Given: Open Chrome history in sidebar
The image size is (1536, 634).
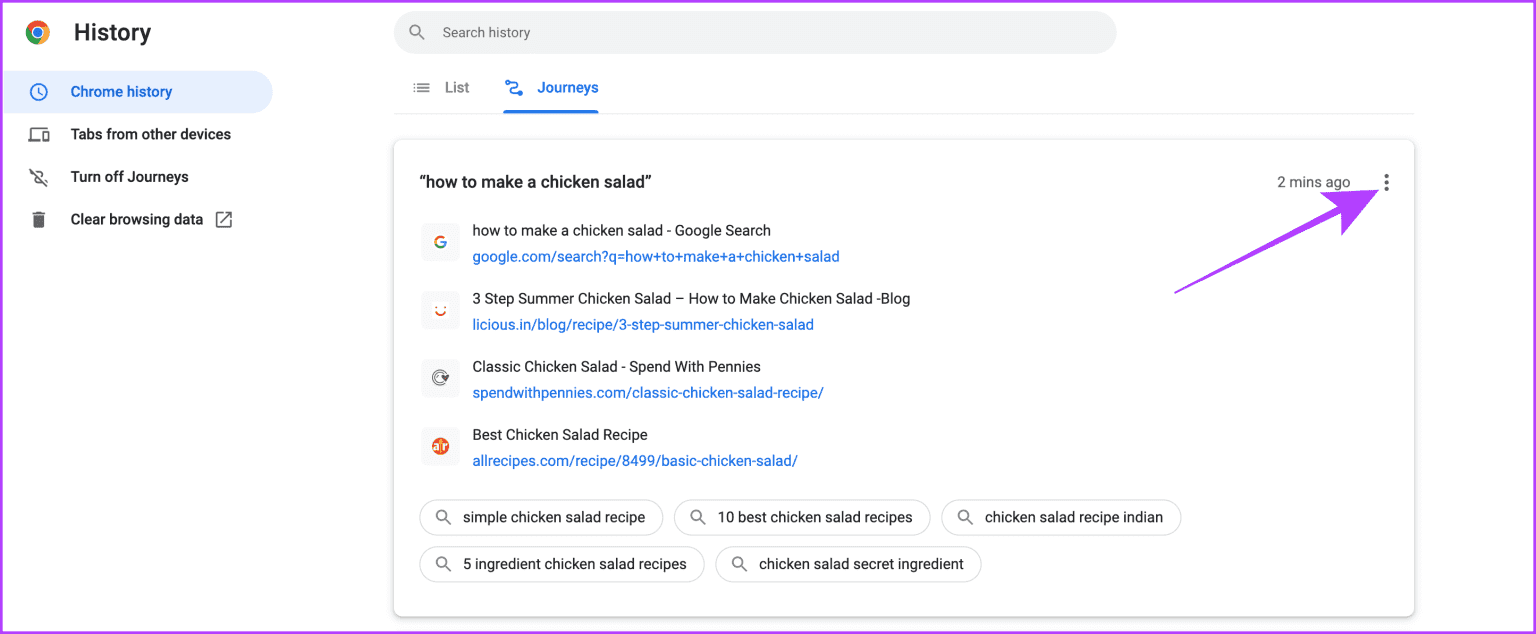Looking at the screenshot, I should (137, 92).
